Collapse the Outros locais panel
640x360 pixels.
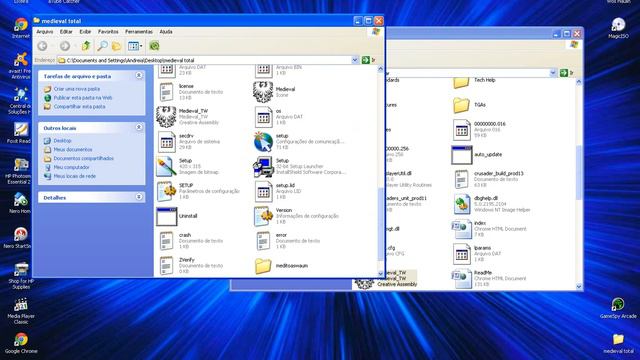pos(139,127)
